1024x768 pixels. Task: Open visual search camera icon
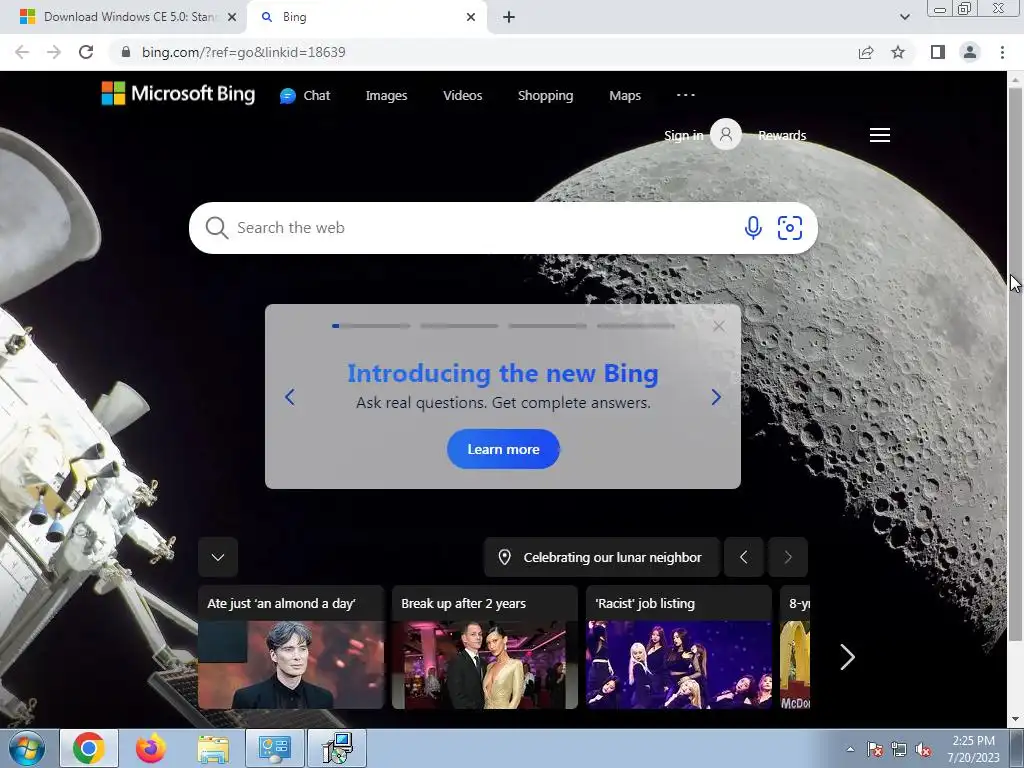click(790, 228)
